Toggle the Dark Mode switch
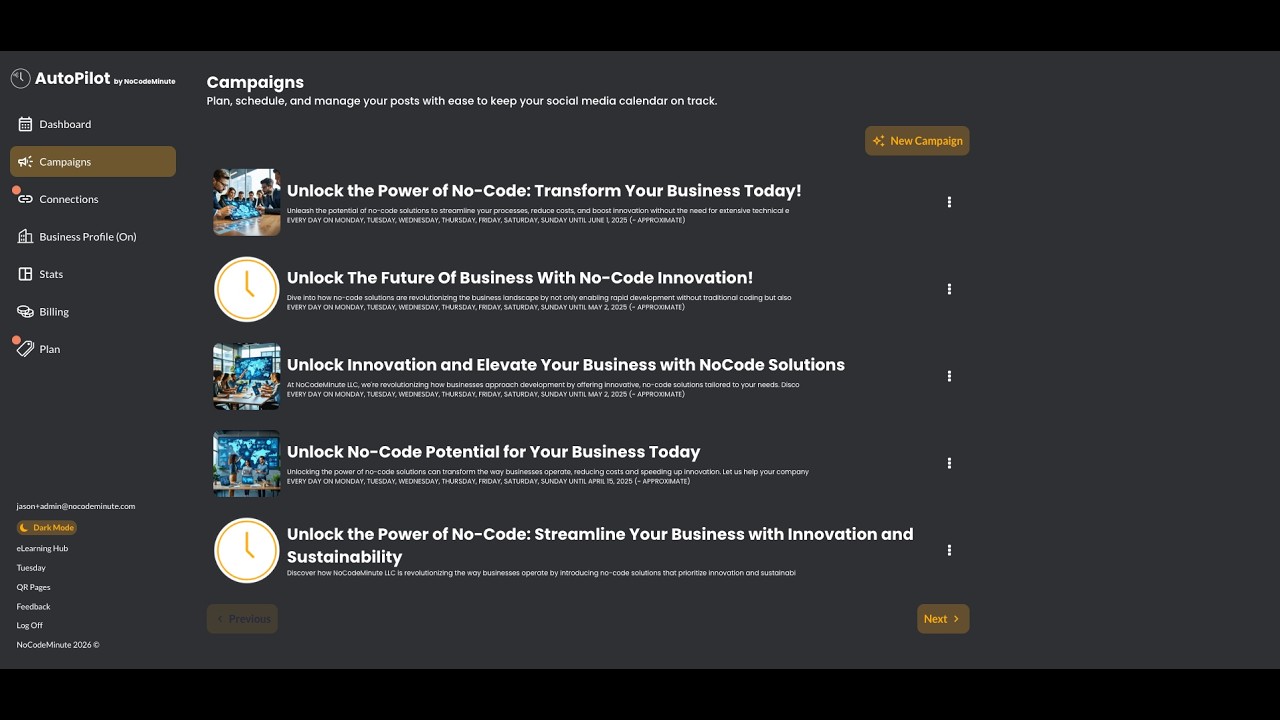This screenshot has height=720, width=1280. (x=47, y=528)
